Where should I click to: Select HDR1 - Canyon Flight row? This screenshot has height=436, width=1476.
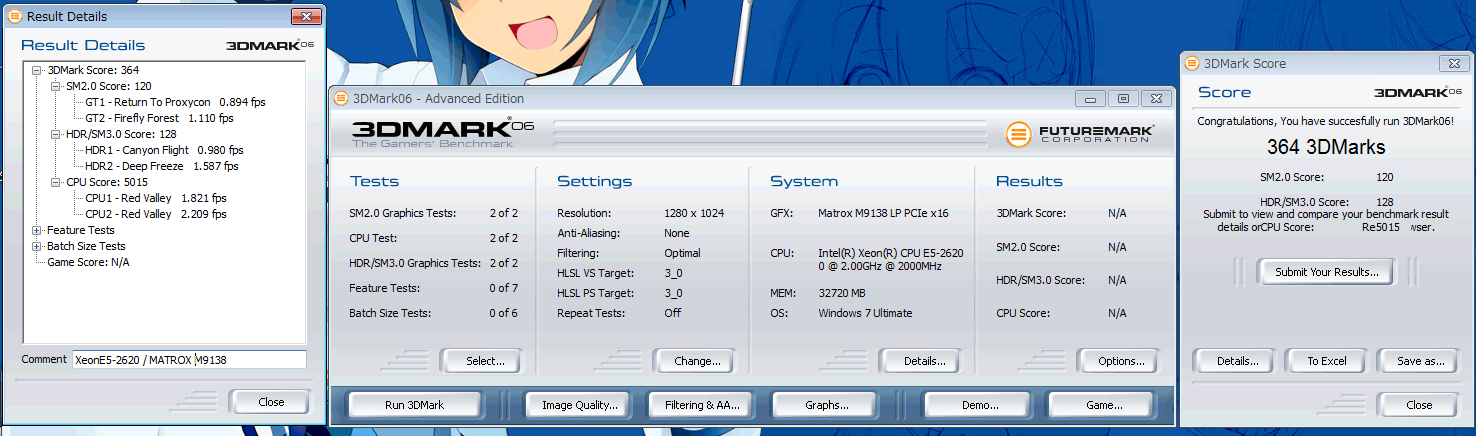[164, 150]
